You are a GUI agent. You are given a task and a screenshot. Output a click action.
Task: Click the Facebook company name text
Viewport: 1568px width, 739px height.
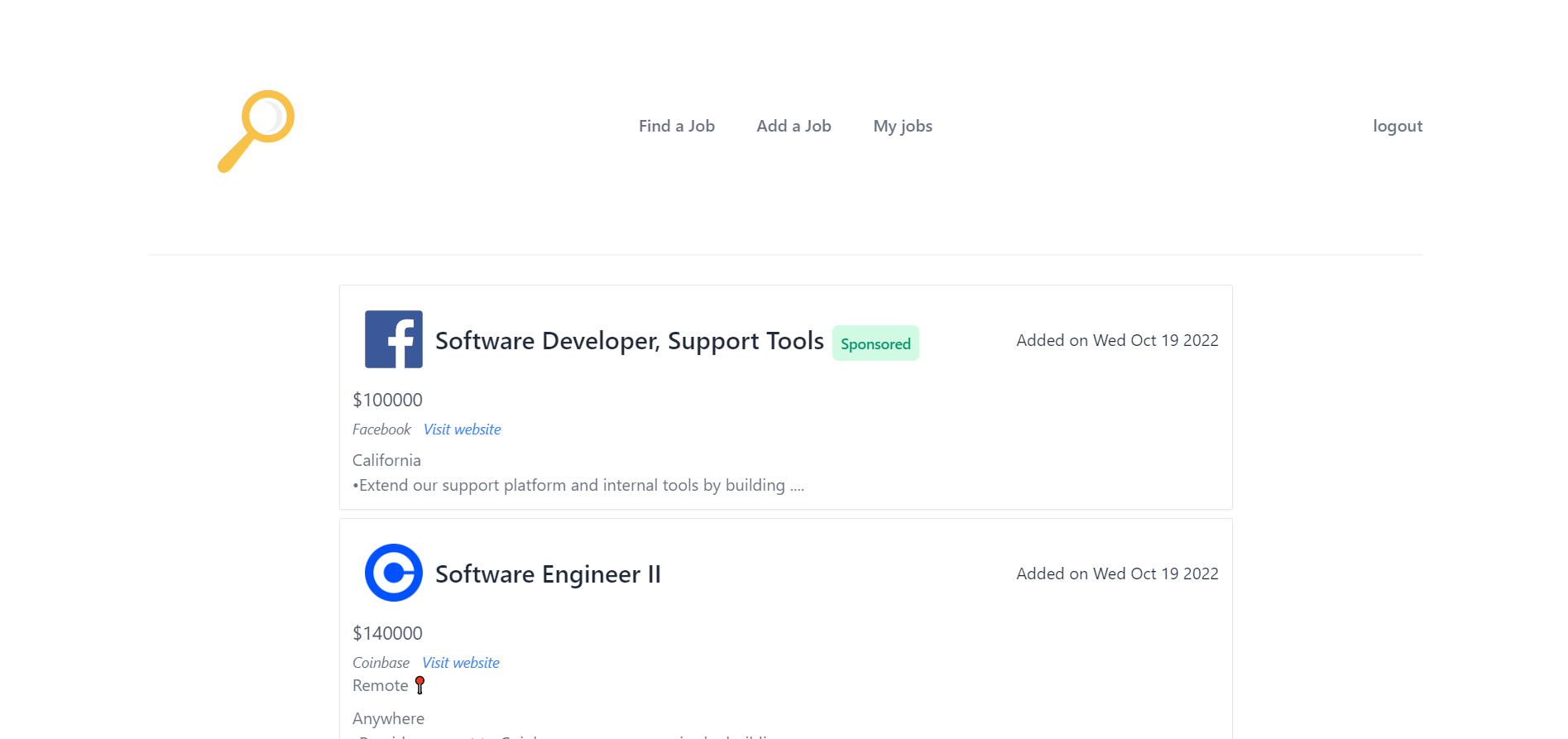pos(381,429)
